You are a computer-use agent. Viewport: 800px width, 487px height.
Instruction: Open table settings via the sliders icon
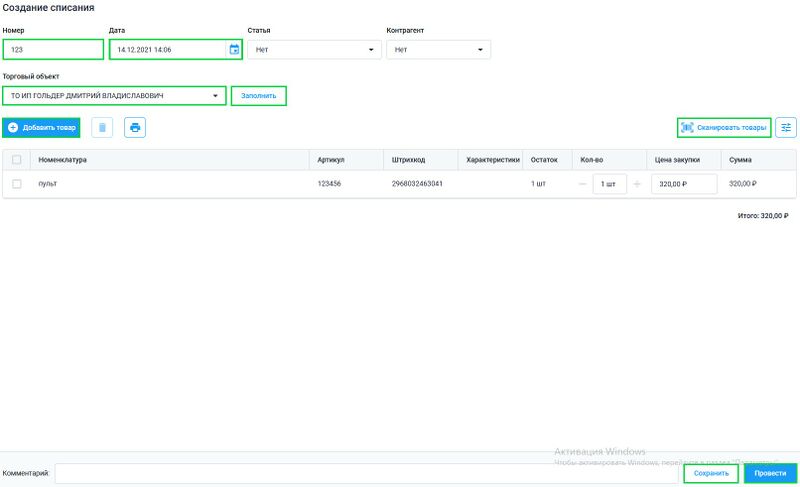pos(786,127)
